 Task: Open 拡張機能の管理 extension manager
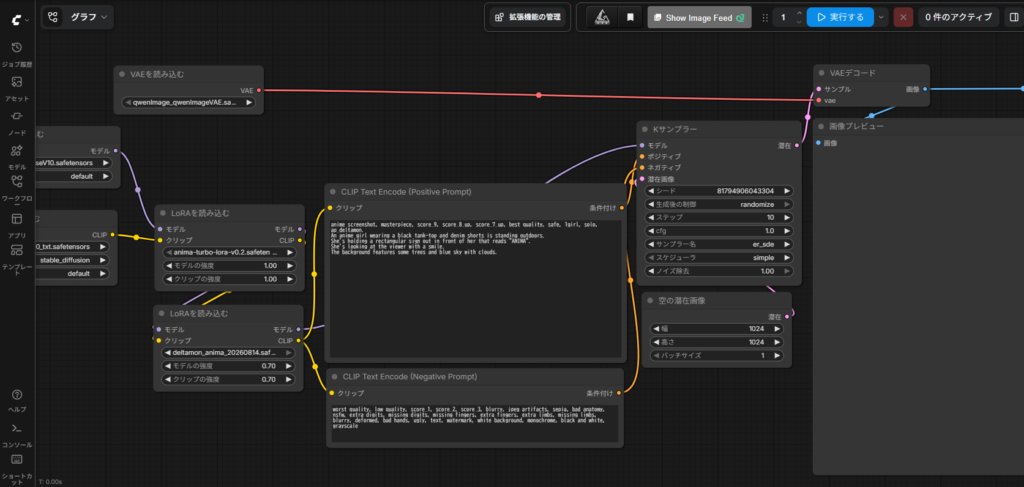pos(528,18)
